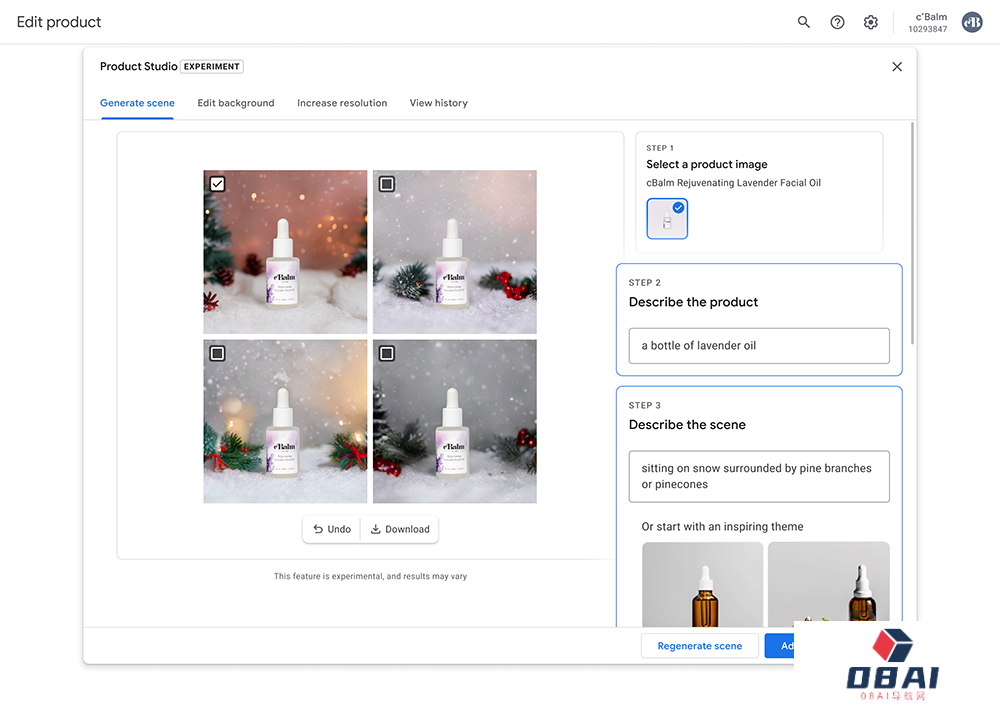Click the c'Balm account avatar

(971, 22)
